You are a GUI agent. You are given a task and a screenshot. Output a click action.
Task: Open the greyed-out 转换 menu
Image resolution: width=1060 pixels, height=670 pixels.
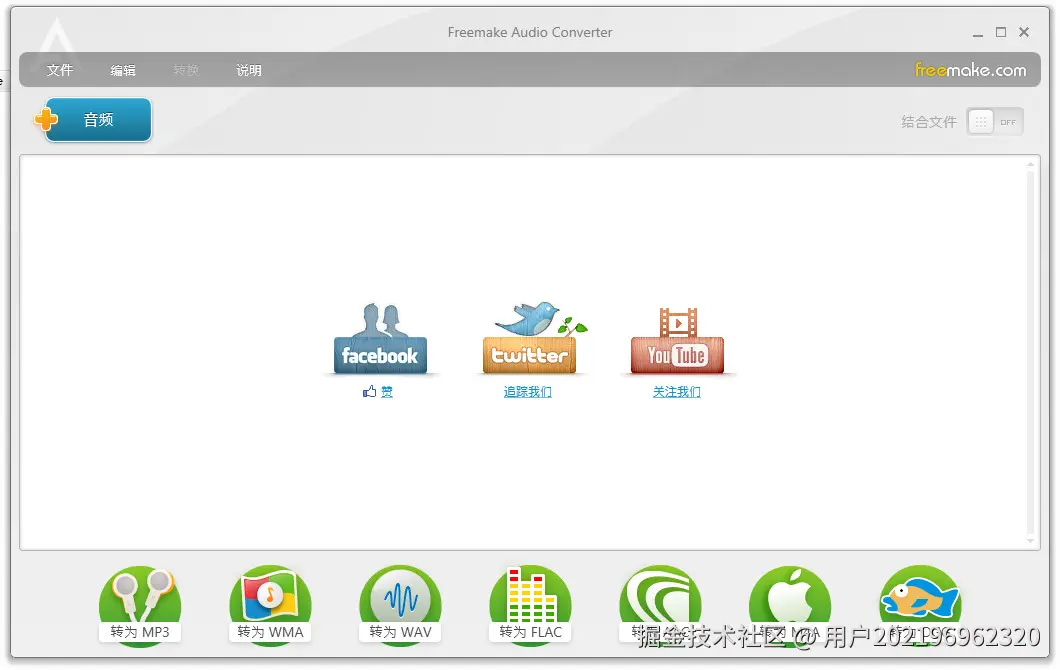[x=186, y=70]
